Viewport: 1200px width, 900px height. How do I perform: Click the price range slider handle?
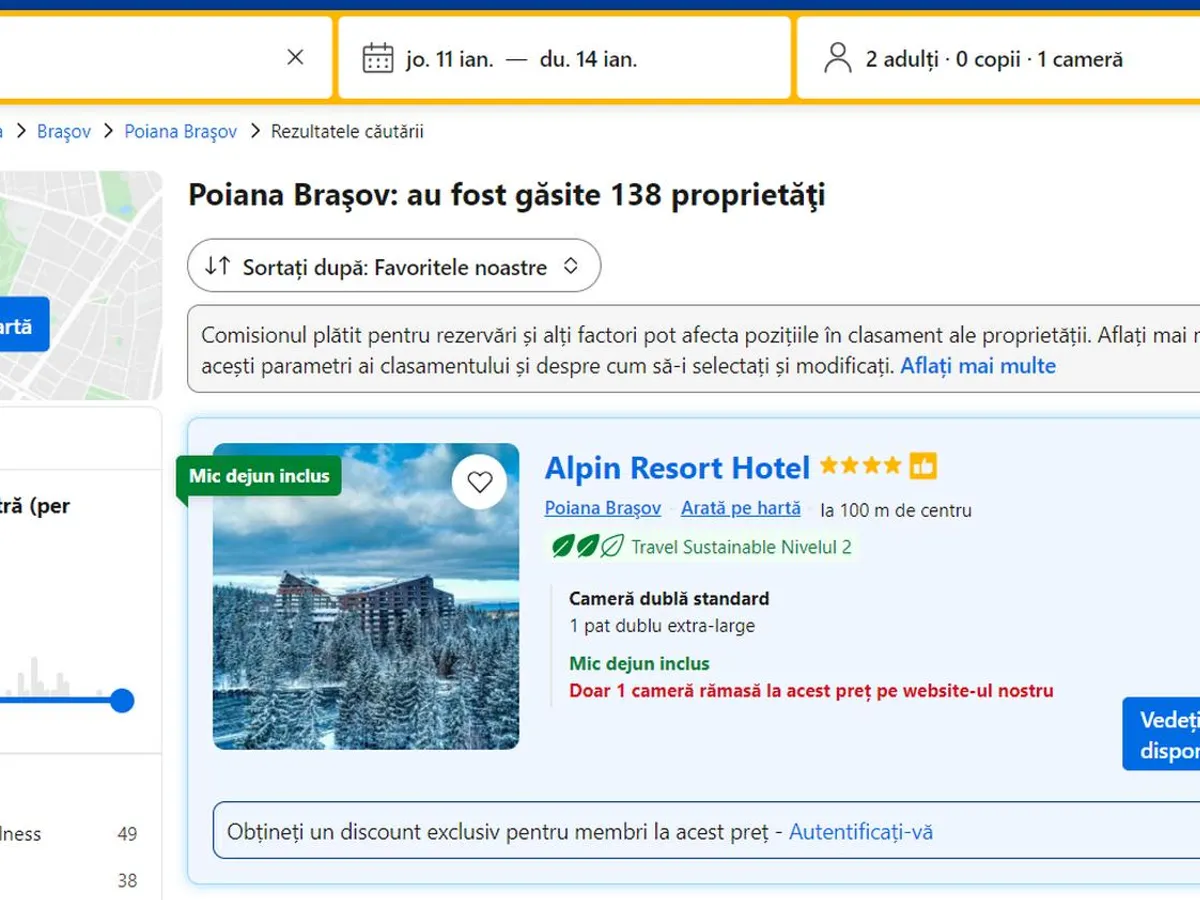[x=122, y=700]
